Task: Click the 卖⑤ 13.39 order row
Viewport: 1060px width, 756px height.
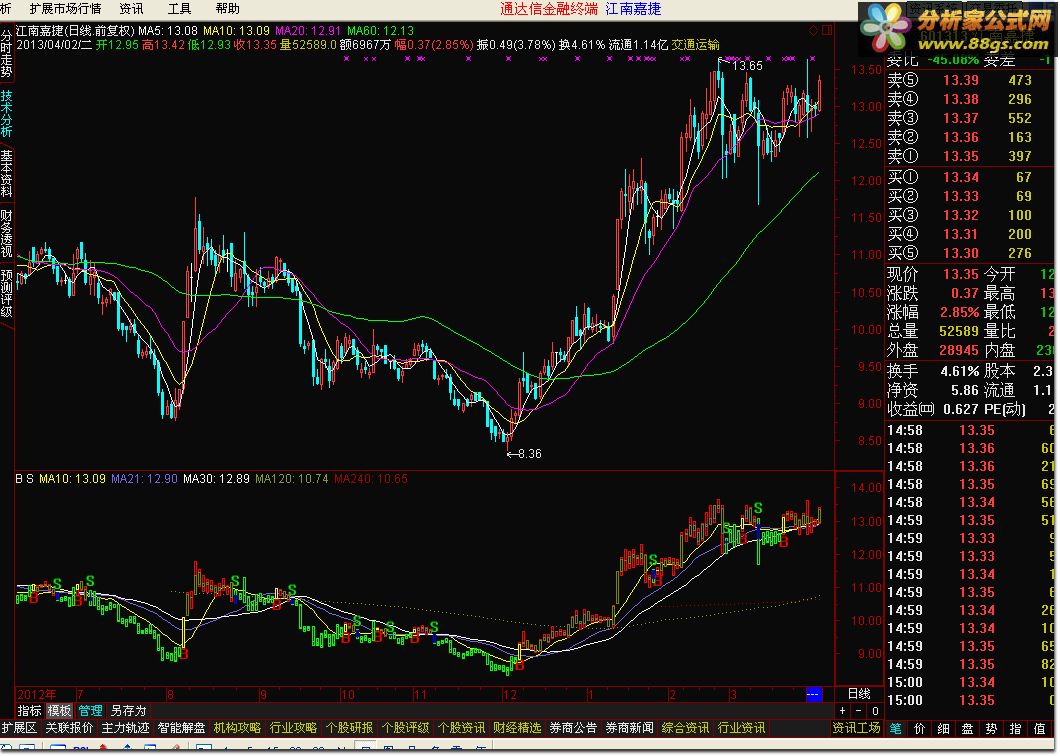Action: point(968,80)
